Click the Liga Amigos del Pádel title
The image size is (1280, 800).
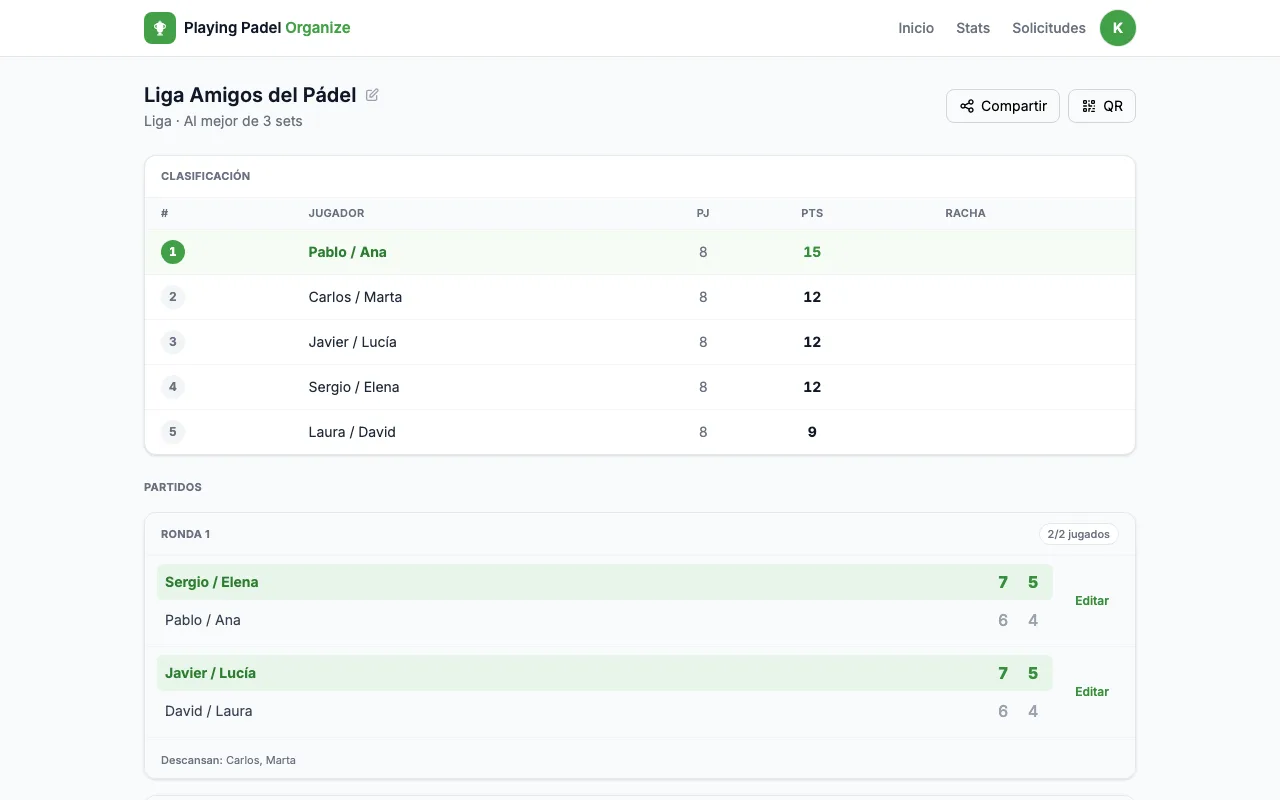(x=250, y=95)
